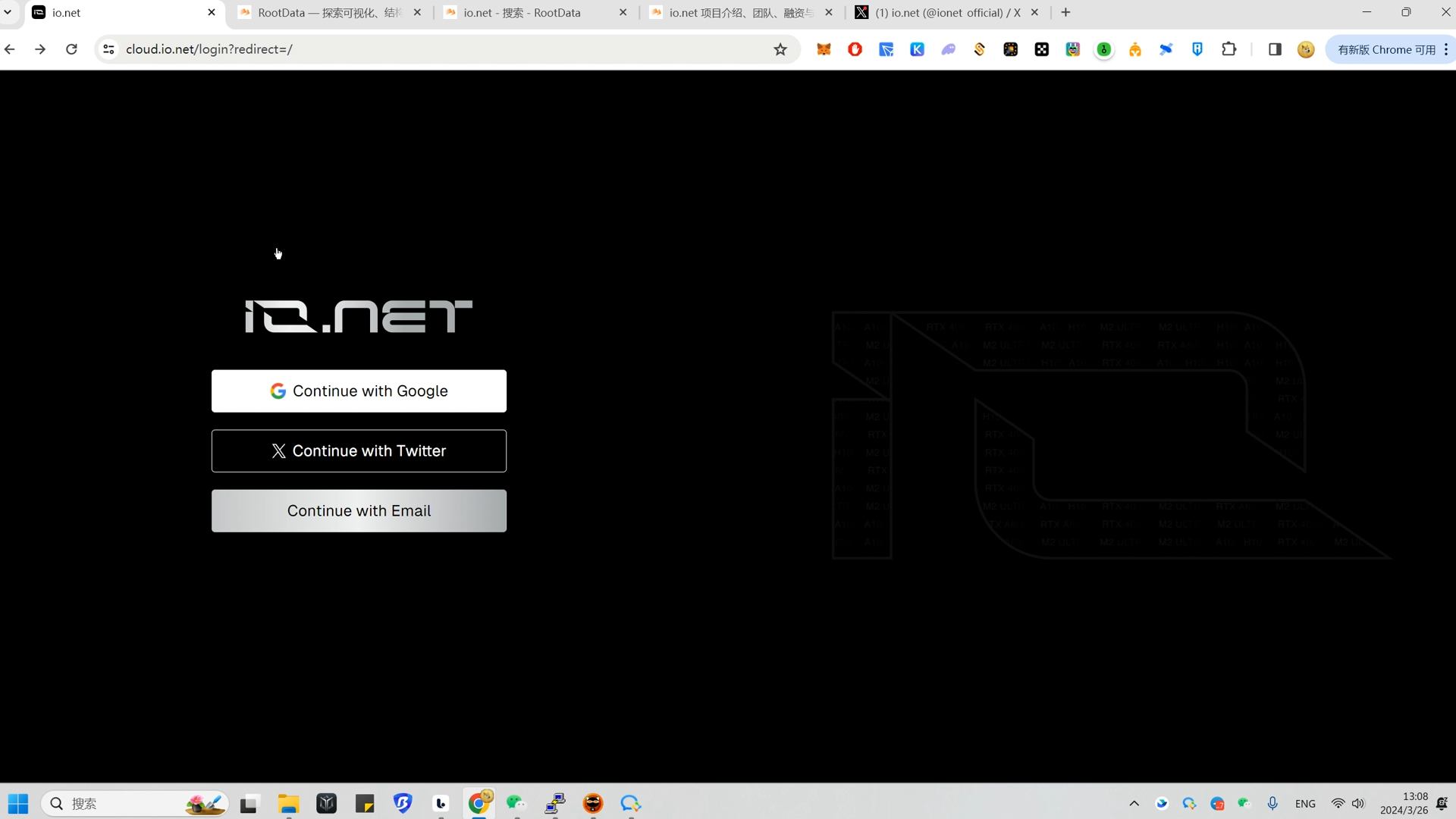Open the orange helmet extension

pos(1135,49)
